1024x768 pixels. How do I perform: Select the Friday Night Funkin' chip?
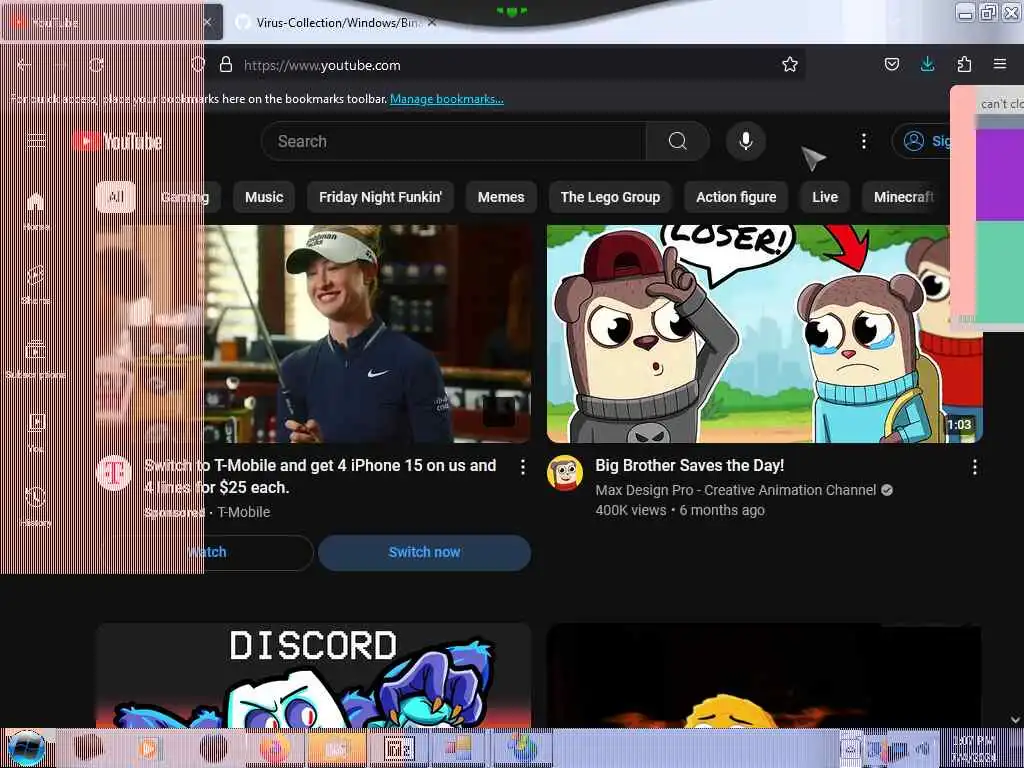[x=380, y=197]
